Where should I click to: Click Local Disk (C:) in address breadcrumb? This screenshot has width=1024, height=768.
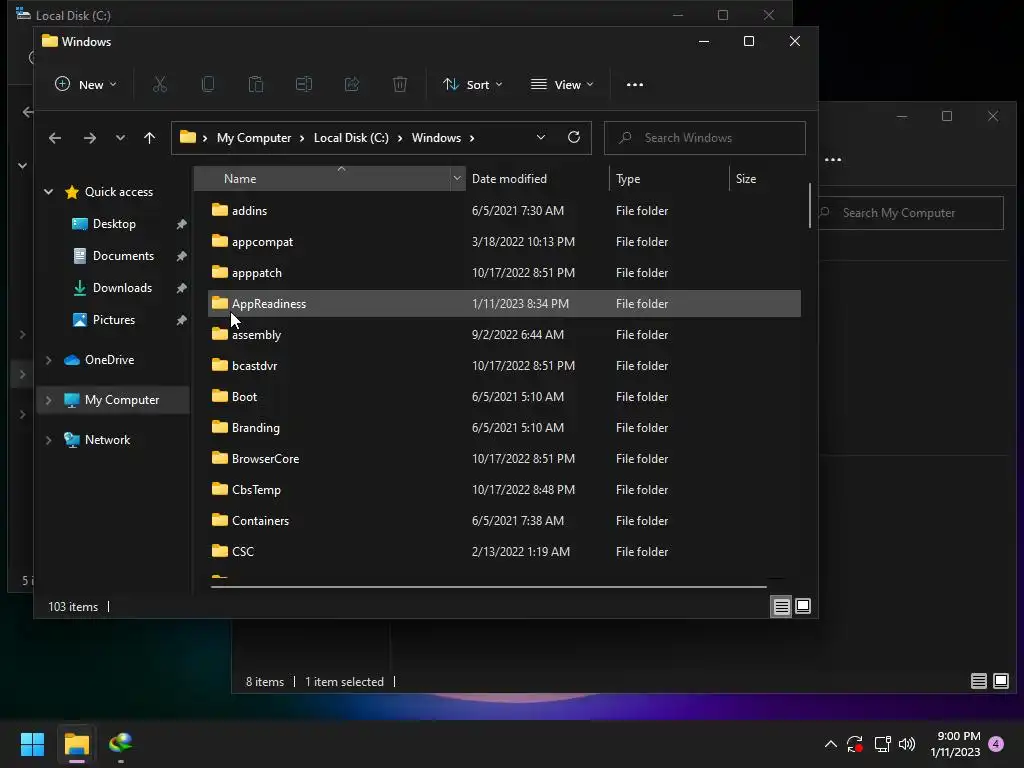pos(351,138)
